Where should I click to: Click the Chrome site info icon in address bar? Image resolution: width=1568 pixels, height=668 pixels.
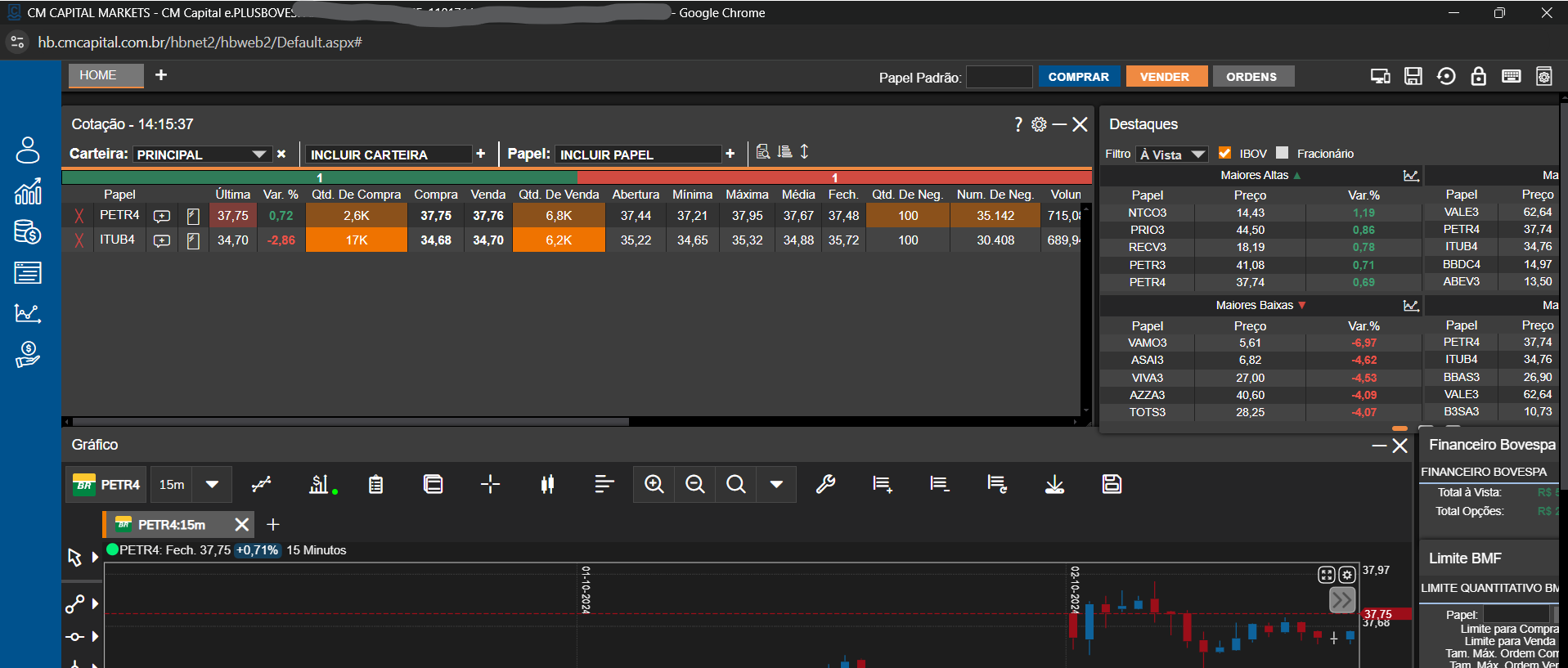(17, 43)
